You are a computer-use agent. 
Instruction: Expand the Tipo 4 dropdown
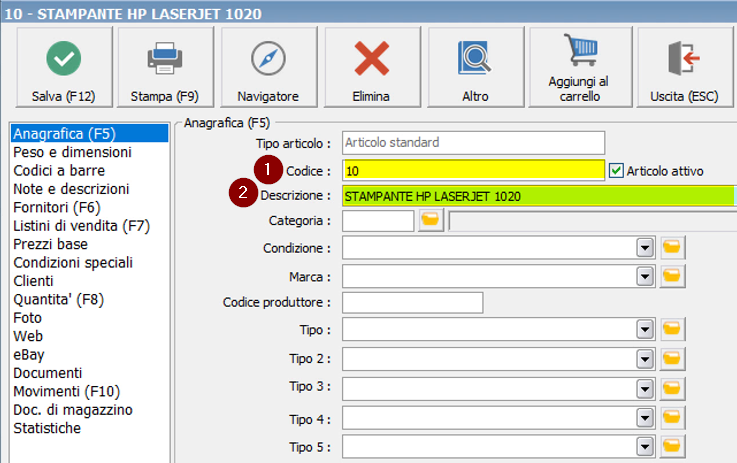click(645, 417)
